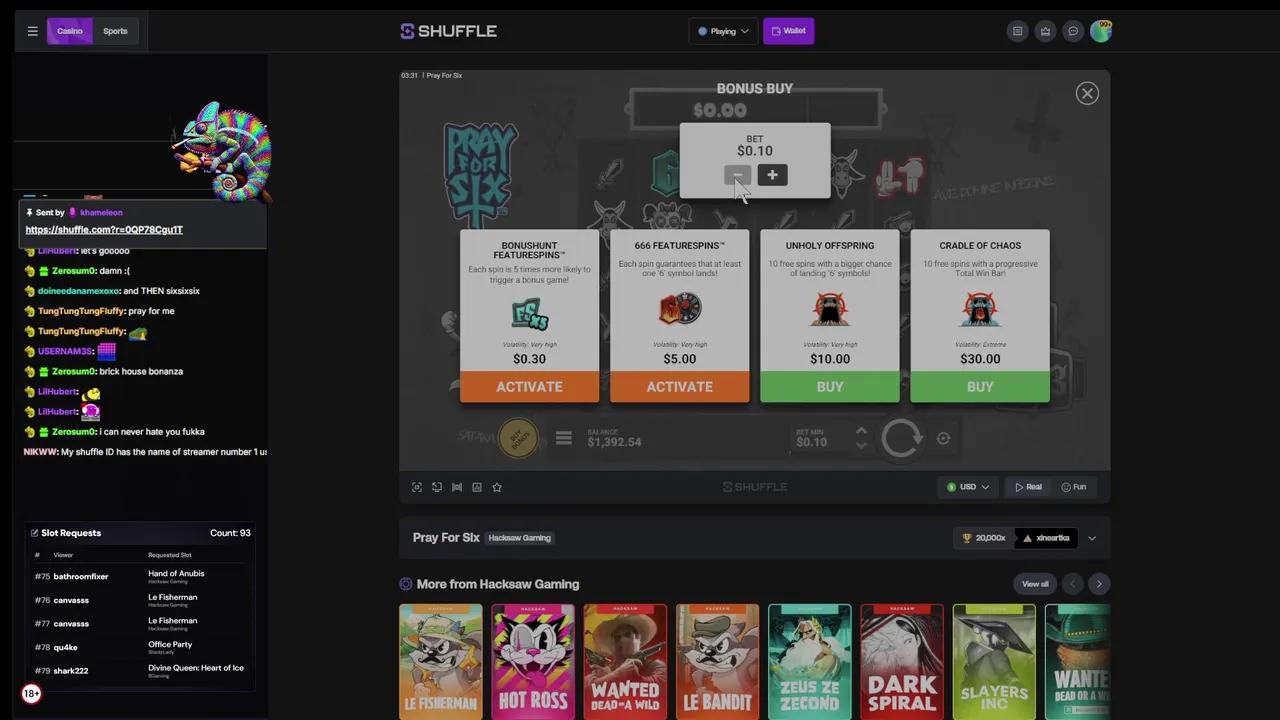Select Divine Queen: Heart of Ice request

click(196, 668)
